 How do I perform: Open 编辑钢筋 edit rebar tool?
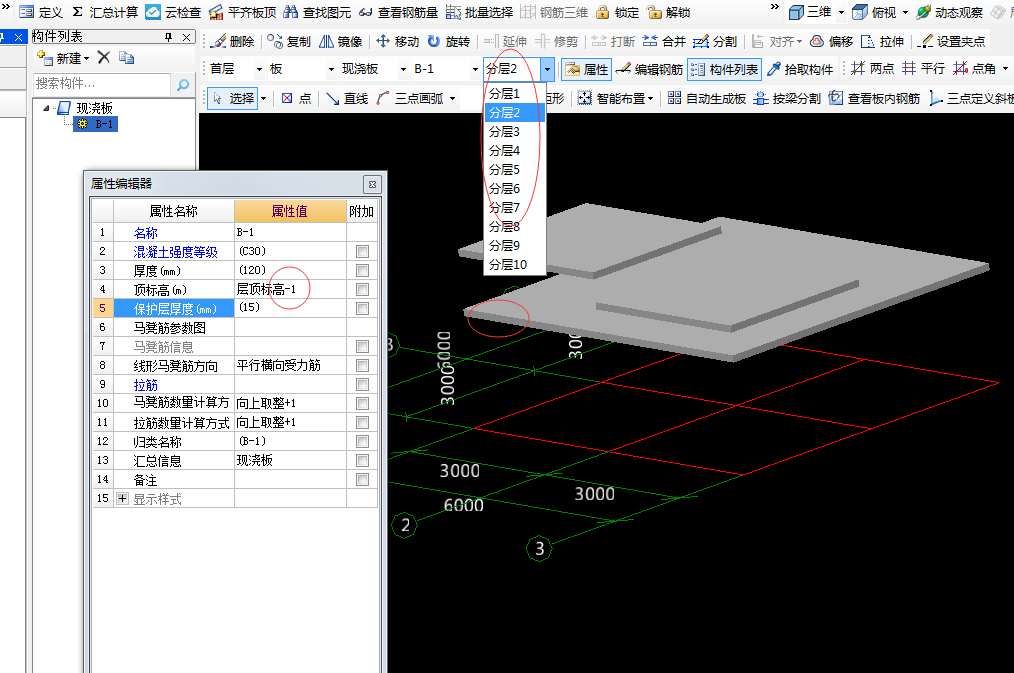[x=649, y=69]
